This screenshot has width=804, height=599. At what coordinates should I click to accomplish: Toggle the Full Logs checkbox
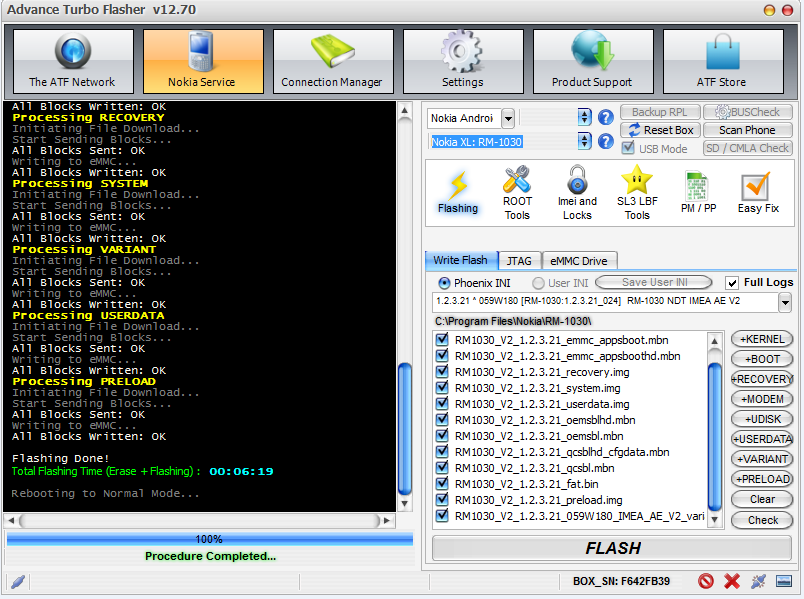(x=732, y=283)
